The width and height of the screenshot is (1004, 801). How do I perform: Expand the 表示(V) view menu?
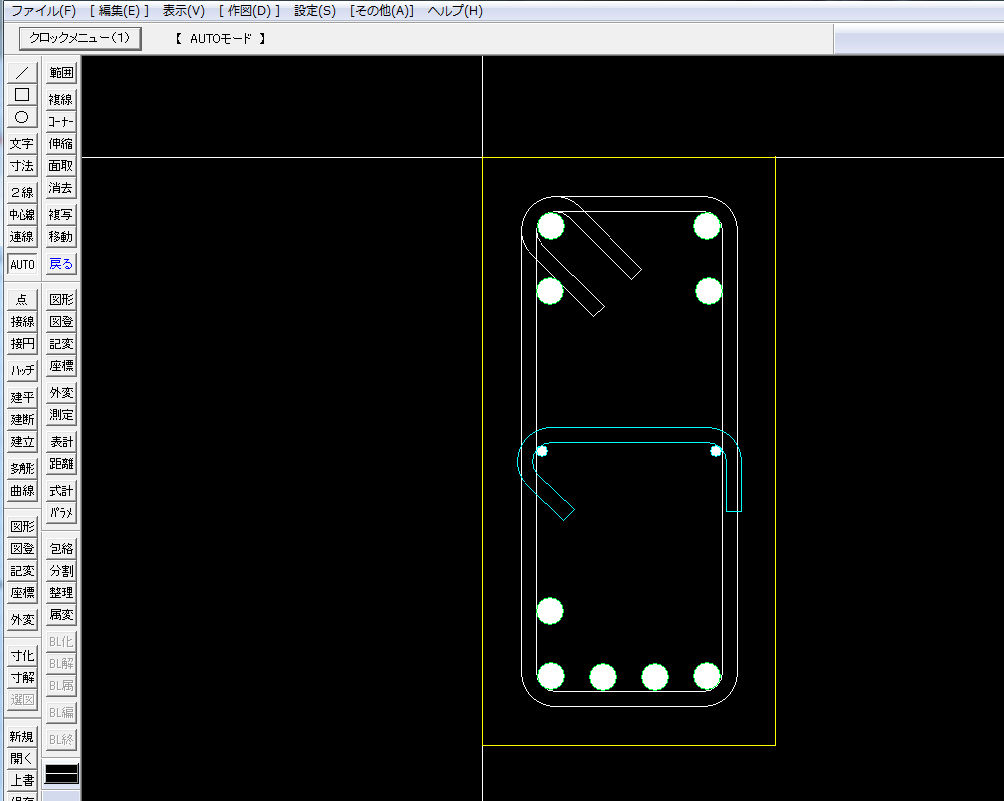[x=184, y=11]
